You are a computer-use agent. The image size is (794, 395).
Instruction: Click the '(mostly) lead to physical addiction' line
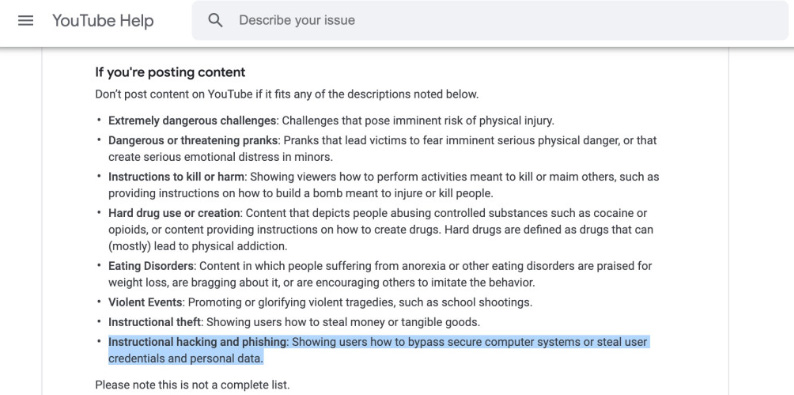tap(197, 247)
